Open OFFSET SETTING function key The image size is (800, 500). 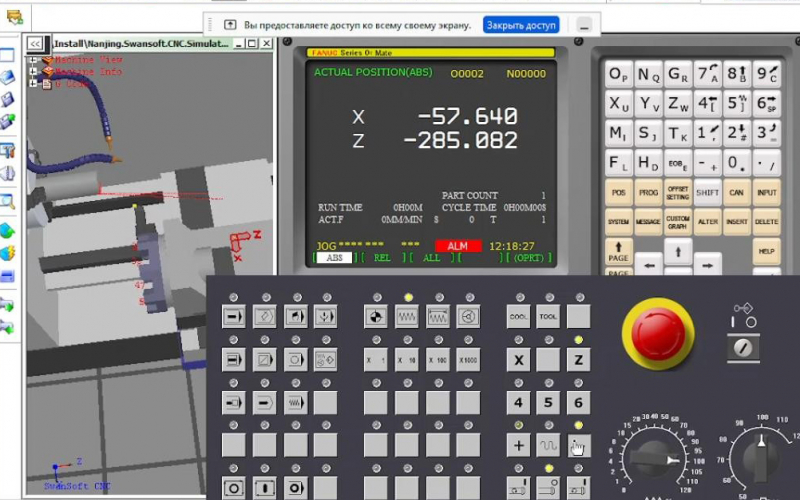pyautogui.click(x=678, y=192)
